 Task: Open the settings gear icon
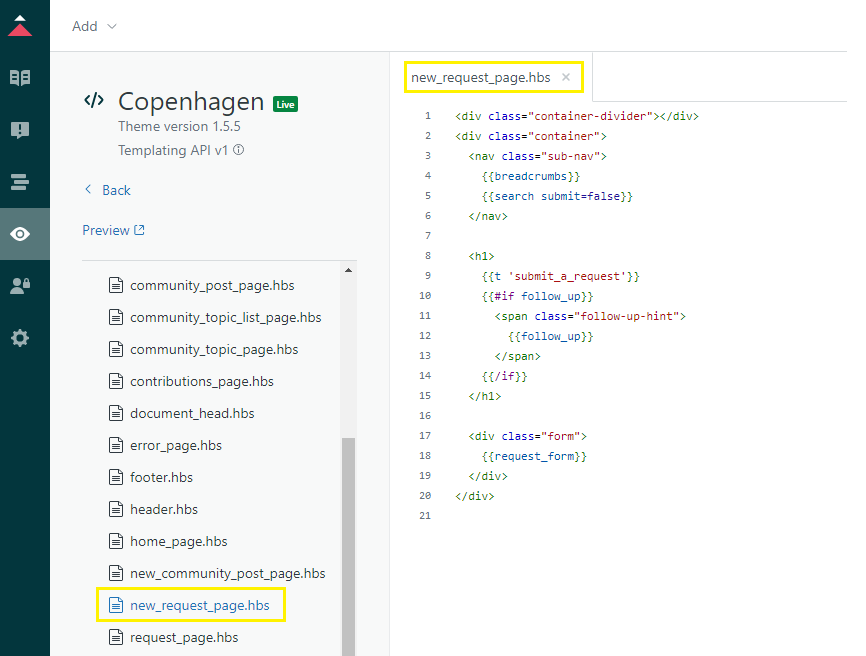20,338
